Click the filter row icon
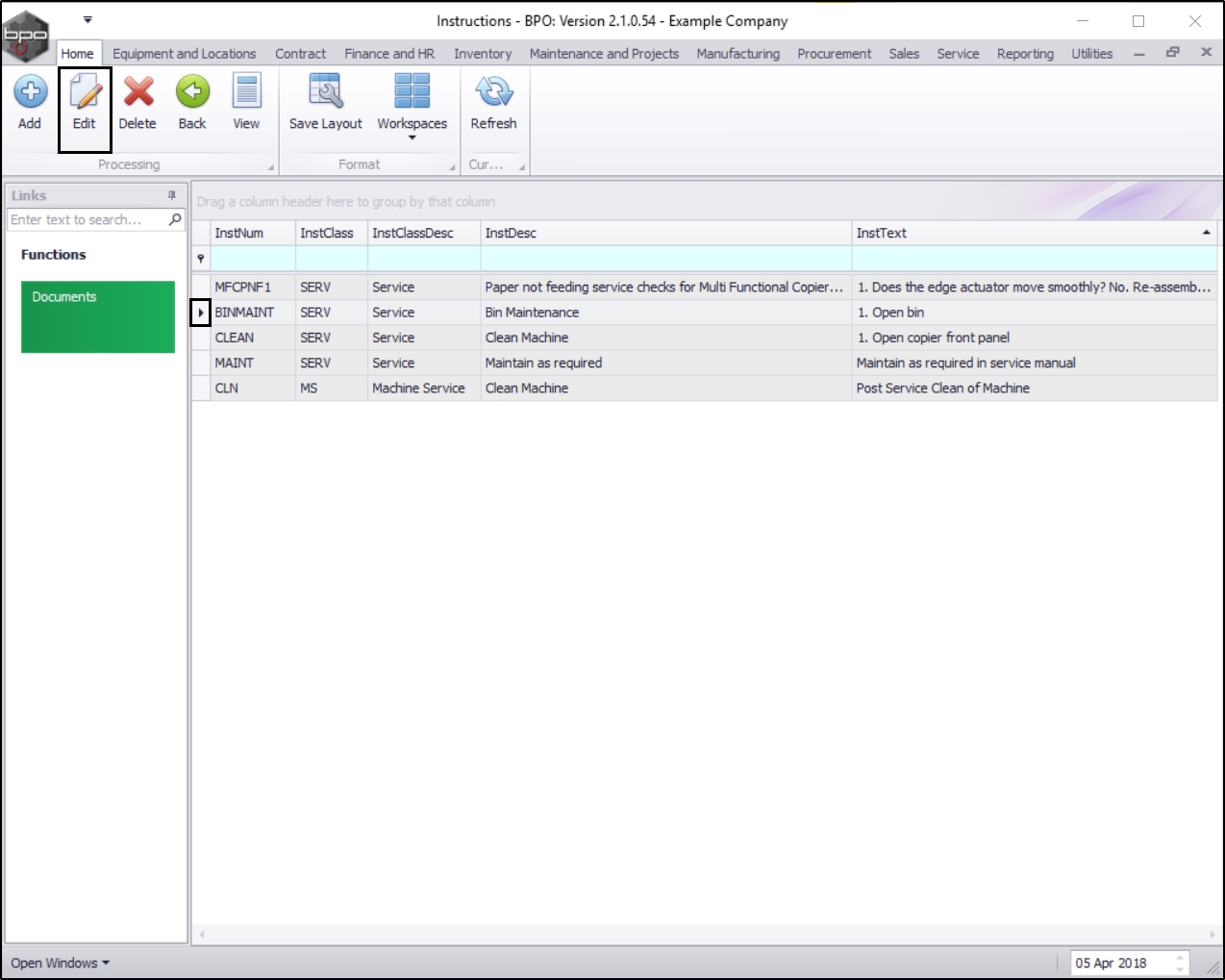The image size is (1225, 980). pyautogui.click(x=201, y=259)
